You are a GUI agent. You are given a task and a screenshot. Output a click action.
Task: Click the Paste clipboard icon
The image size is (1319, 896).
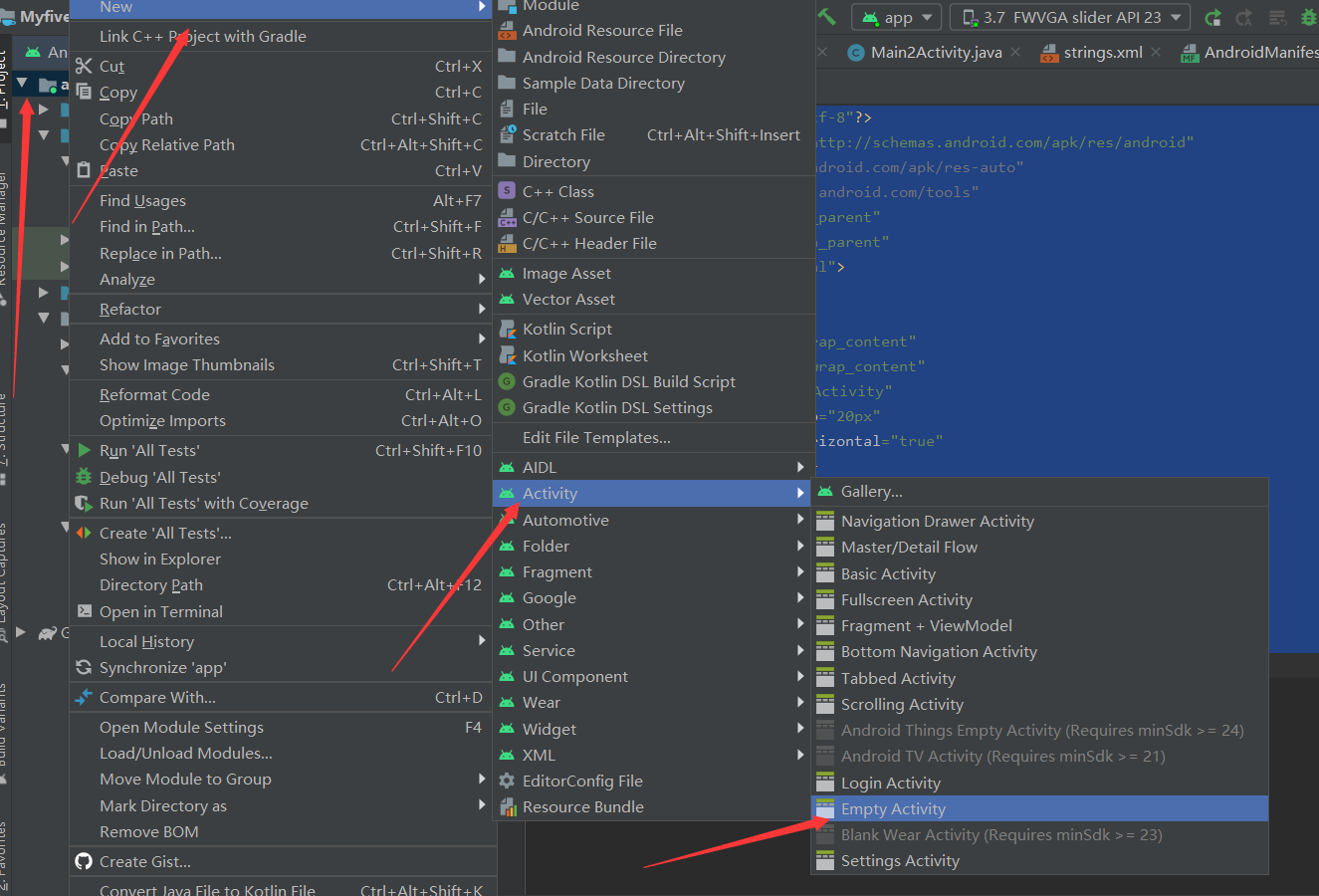click(84, 170)
